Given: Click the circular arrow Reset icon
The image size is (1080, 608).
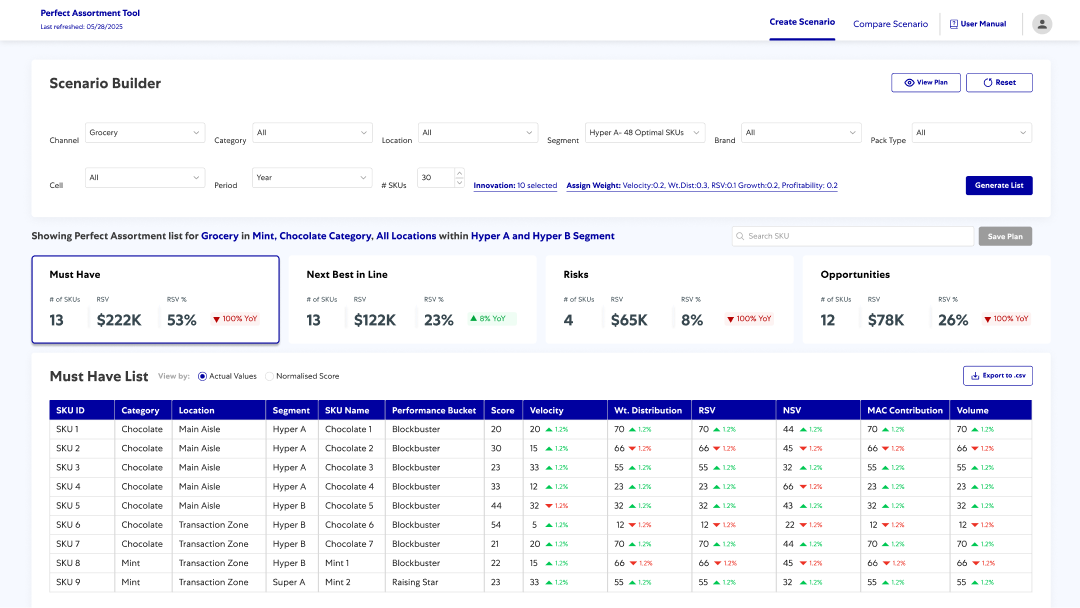Looking at the screenshot, I should (x=988, y=83).
